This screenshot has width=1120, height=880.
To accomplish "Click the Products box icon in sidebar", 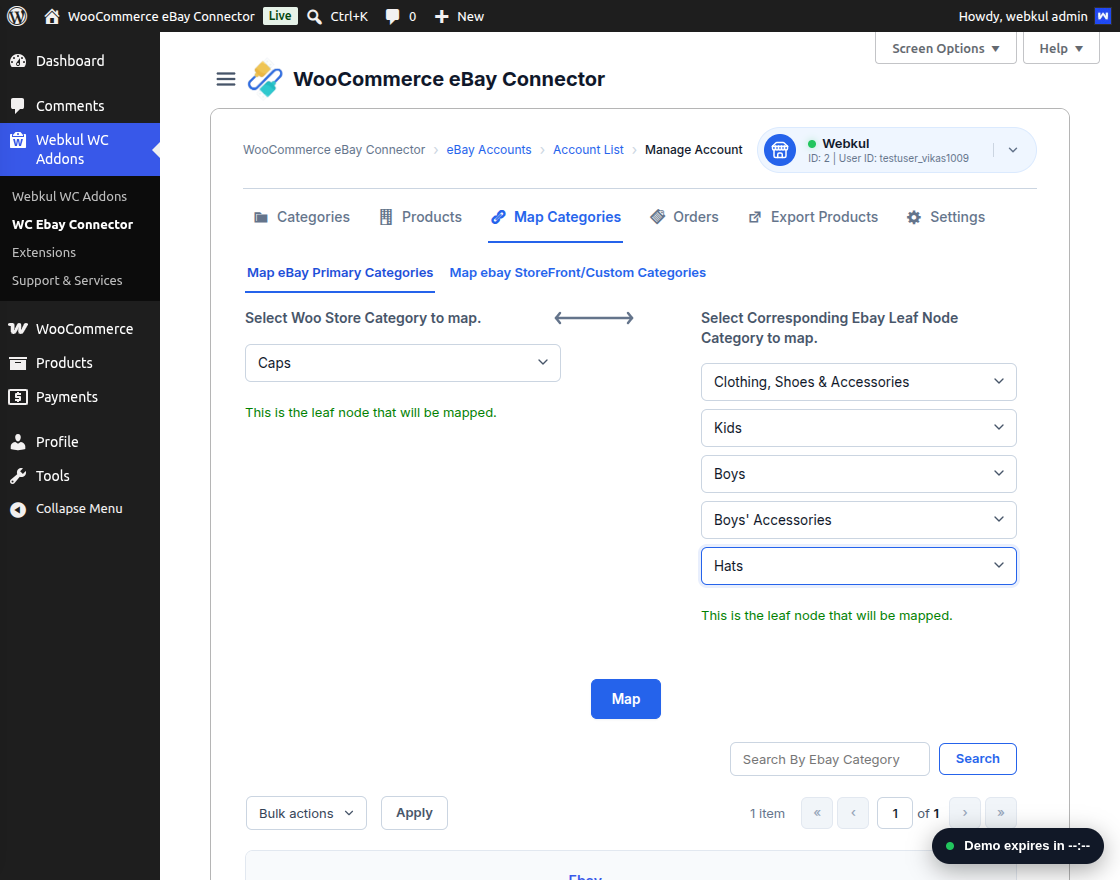I will point(18,363).
